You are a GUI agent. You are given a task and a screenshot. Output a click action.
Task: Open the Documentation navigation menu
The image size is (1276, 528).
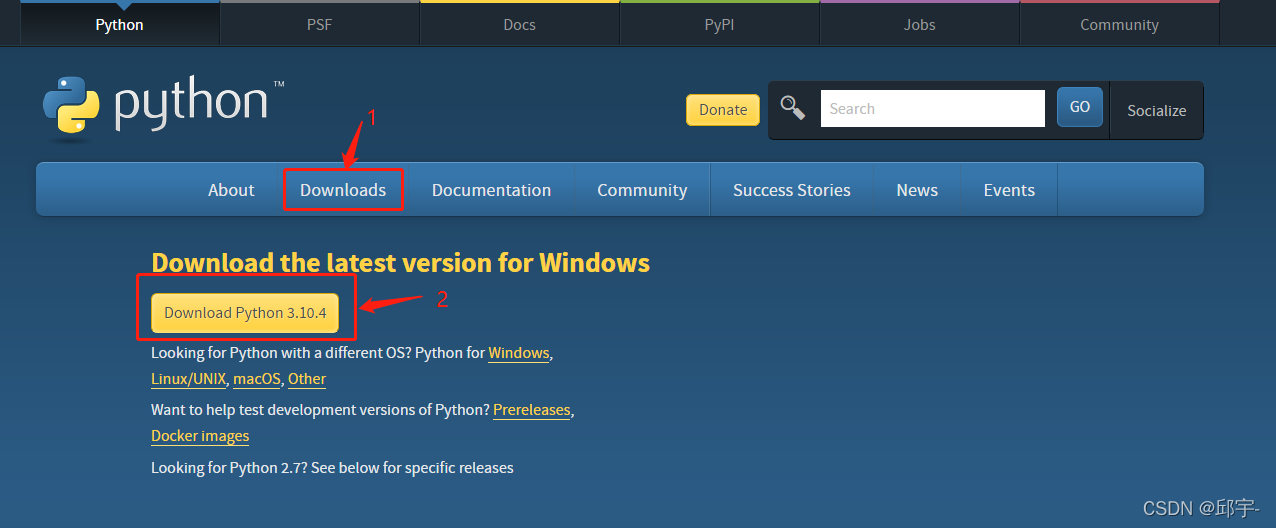[x=491, y=190]
